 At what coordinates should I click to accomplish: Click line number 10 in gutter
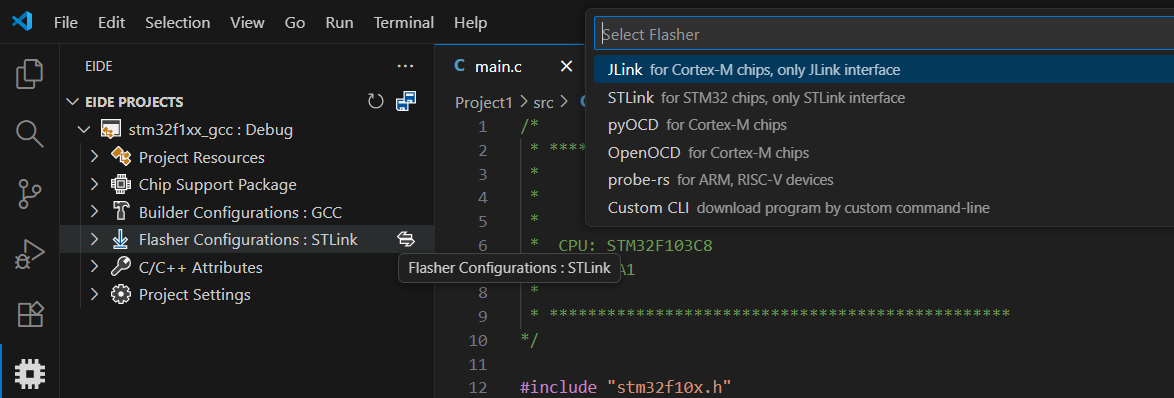click(x=478, y=340)
